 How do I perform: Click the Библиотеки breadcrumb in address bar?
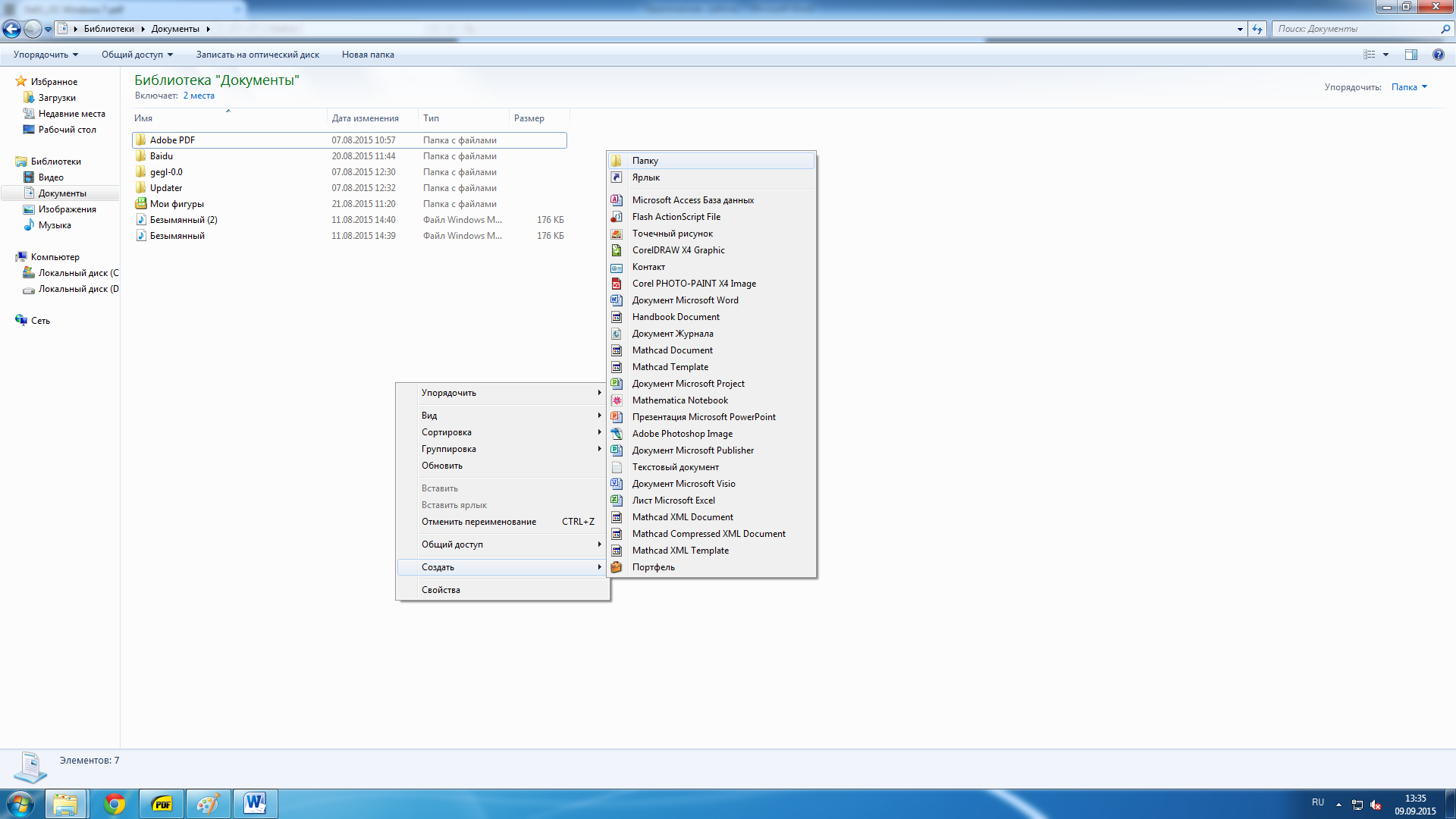(x=108, y=29)
